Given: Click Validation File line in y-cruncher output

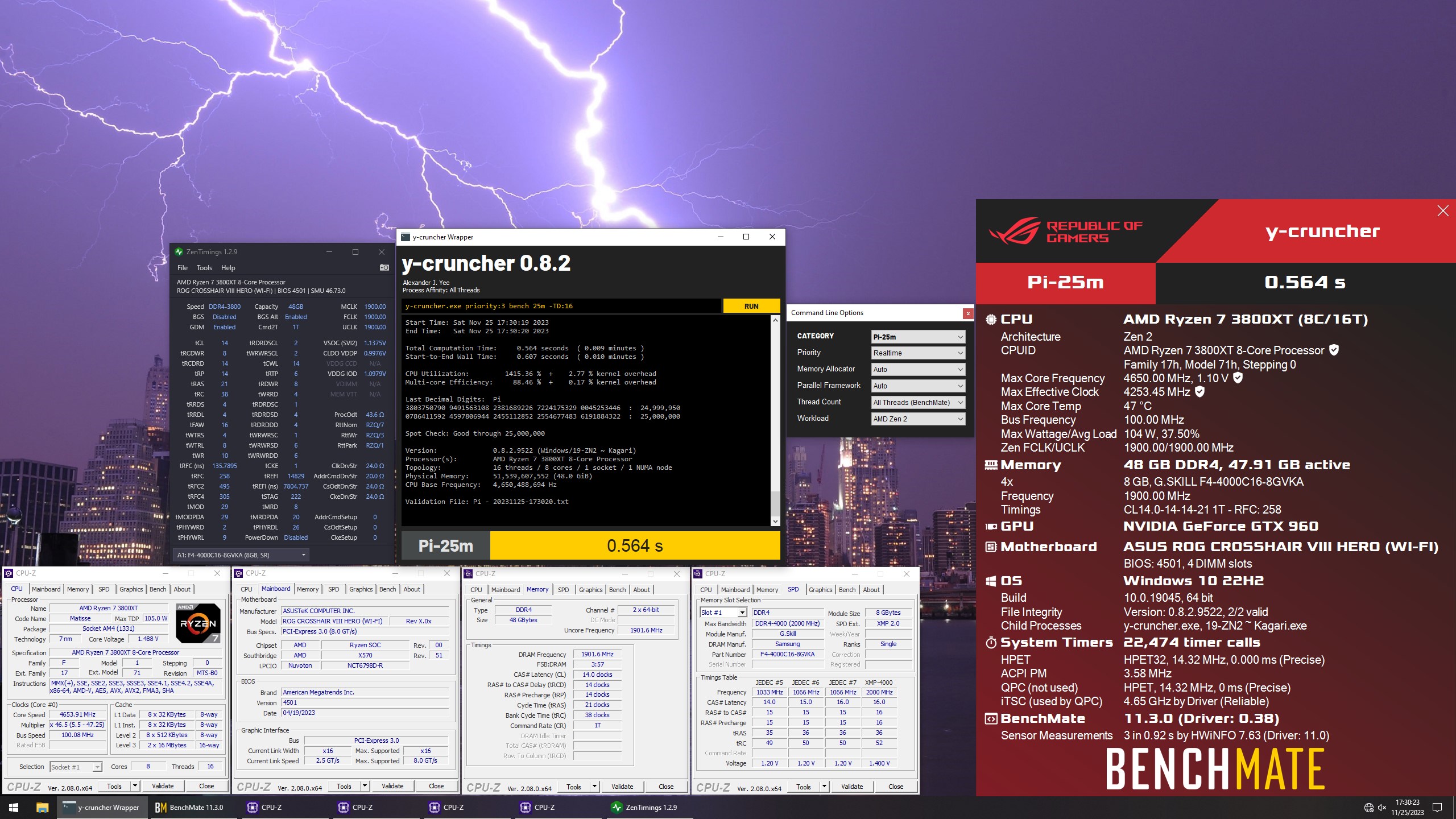Looking at the screenshot, I should 487,502.
